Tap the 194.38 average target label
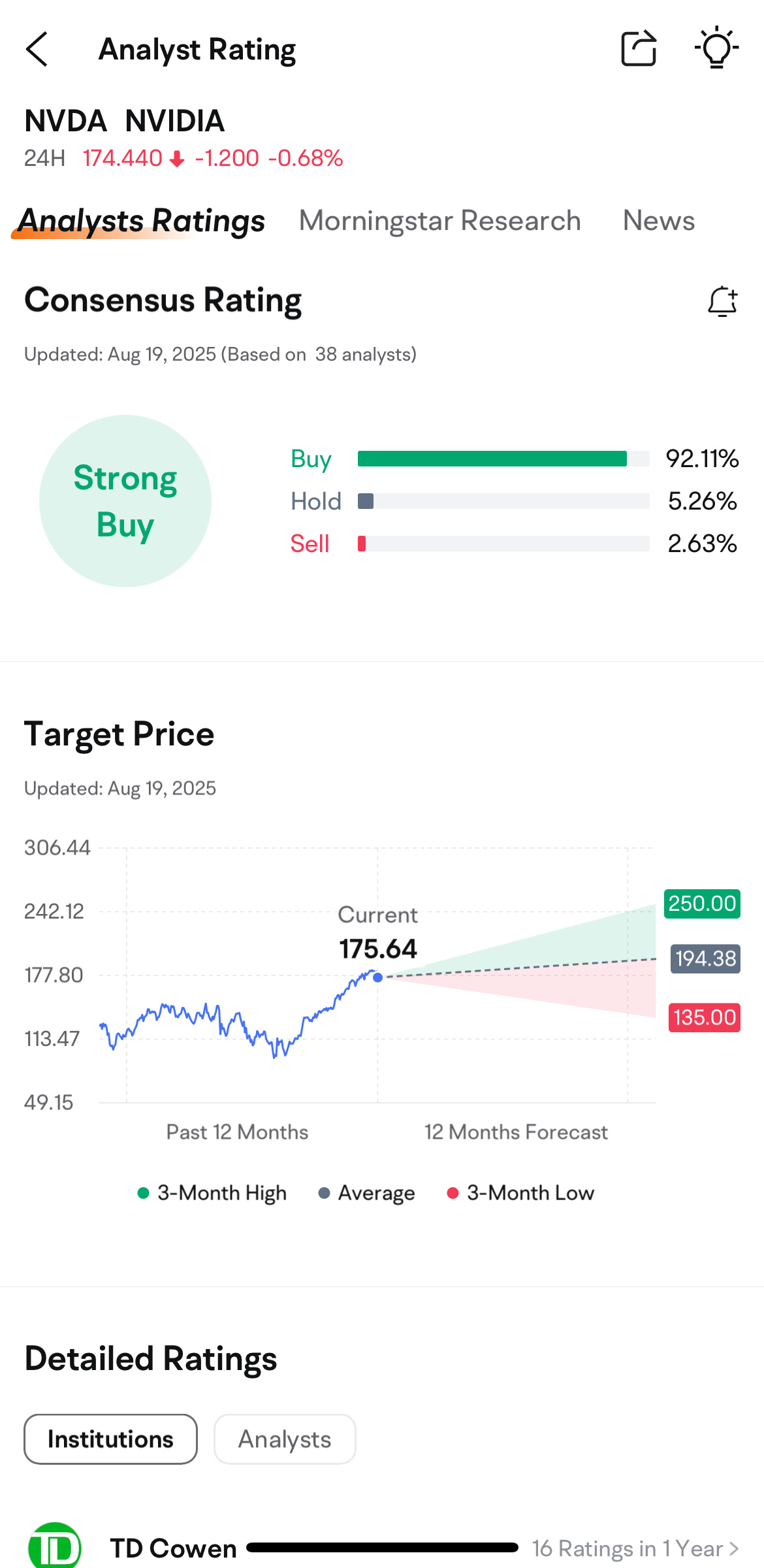The height and width of the screenshot is (1568, 764). tap(705, 958)
